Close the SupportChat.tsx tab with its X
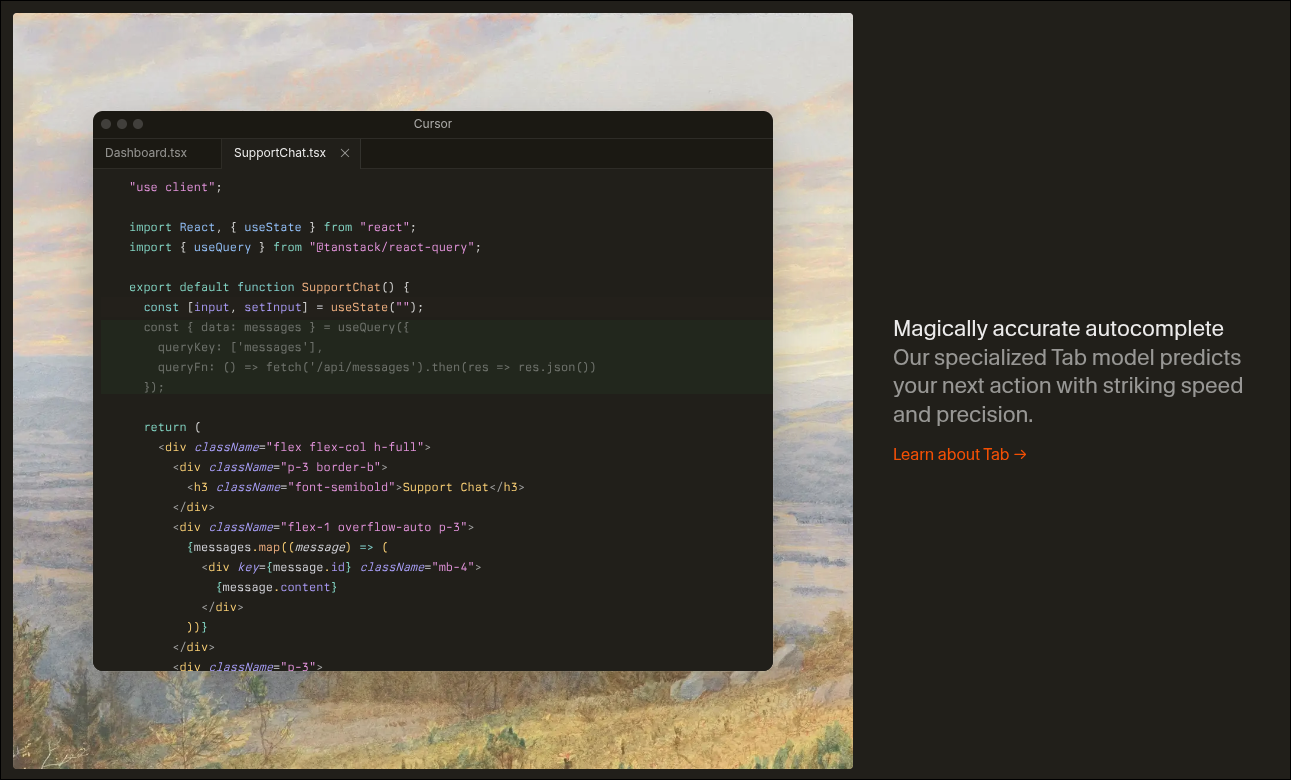The height and width of the screenshot is (780, 1291). pos(345,153)
